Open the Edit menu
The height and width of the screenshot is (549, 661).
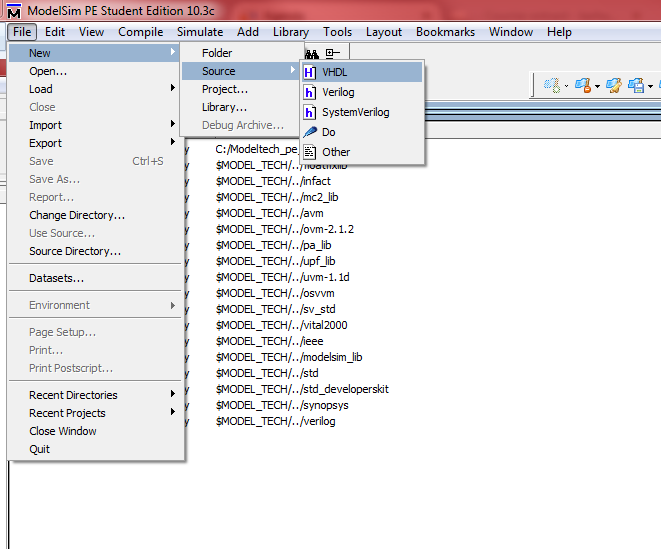pos(55,32)
